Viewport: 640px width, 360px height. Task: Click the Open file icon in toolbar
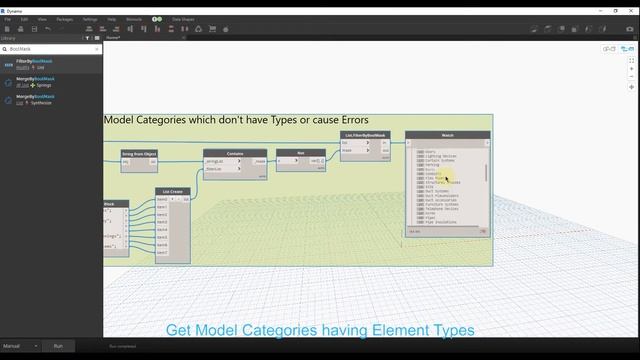(20, 29)
